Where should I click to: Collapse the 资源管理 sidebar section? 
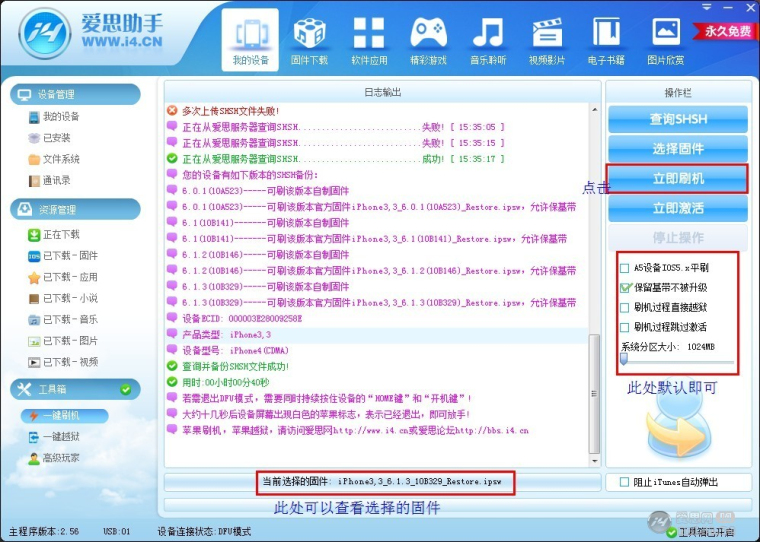click(75, 209)
